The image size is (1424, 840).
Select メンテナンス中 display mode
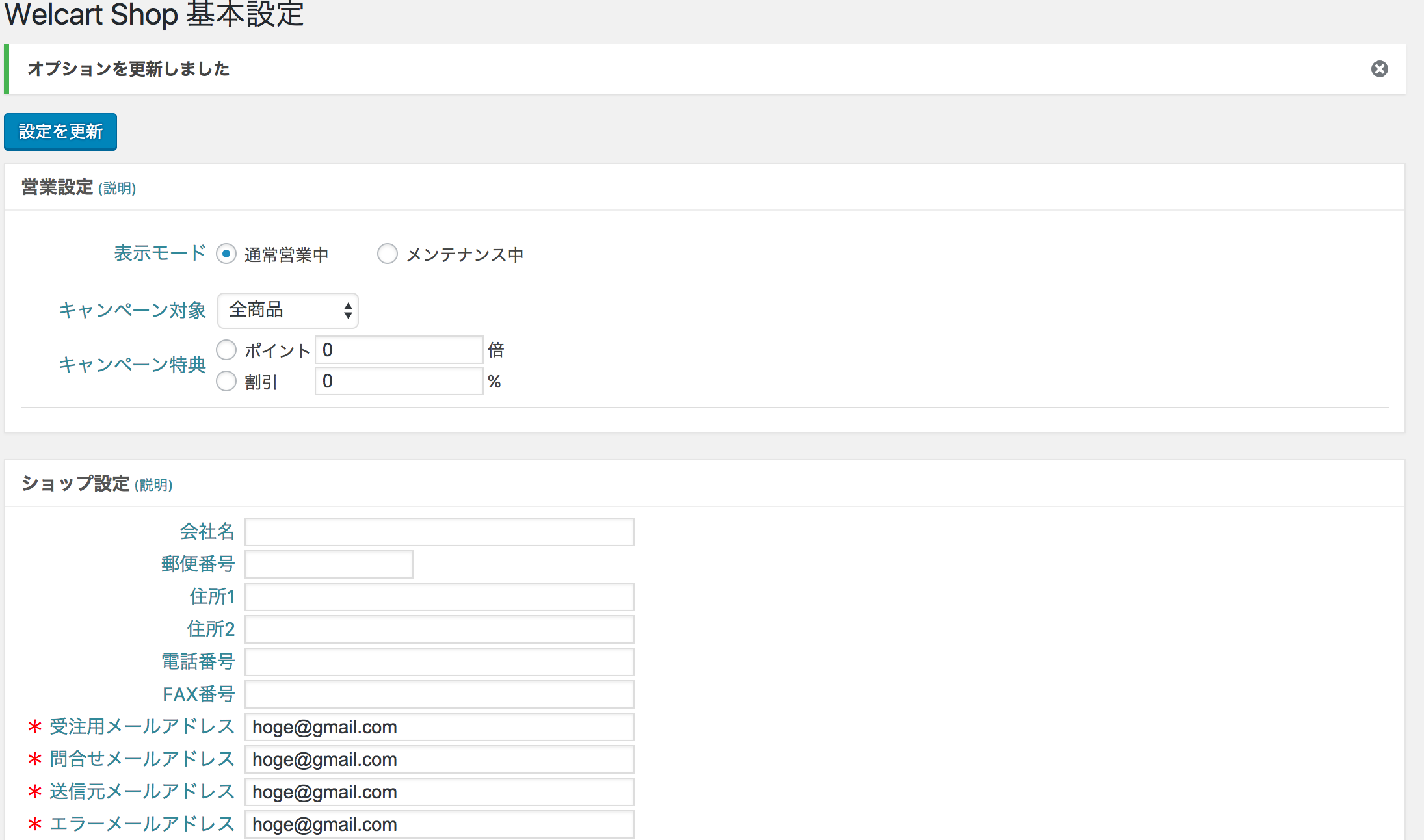click(388, 254)
